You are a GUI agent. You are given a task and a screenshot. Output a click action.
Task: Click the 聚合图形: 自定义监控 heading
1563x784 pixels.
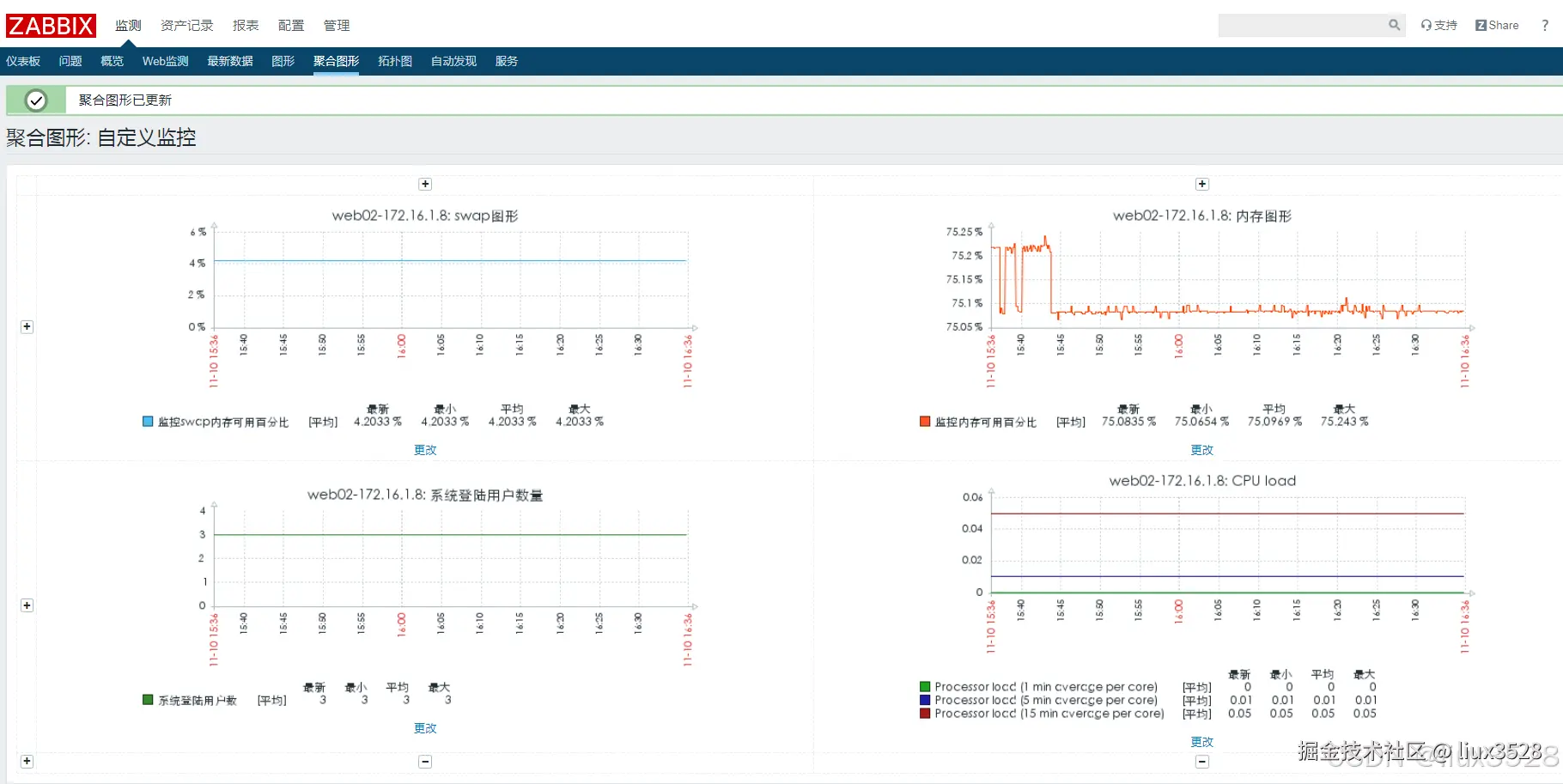pyautogui.click(x=101, y=137)
